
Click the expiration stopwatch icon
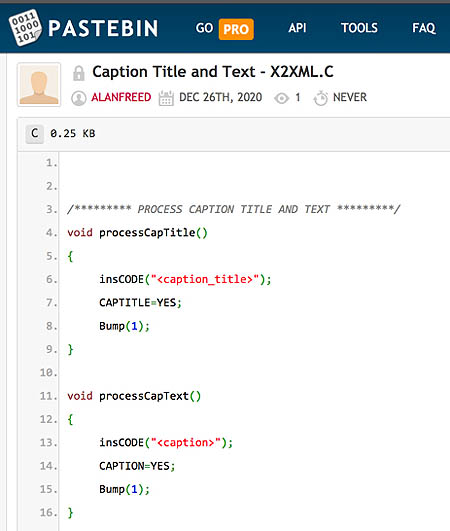tap(320, 98)
